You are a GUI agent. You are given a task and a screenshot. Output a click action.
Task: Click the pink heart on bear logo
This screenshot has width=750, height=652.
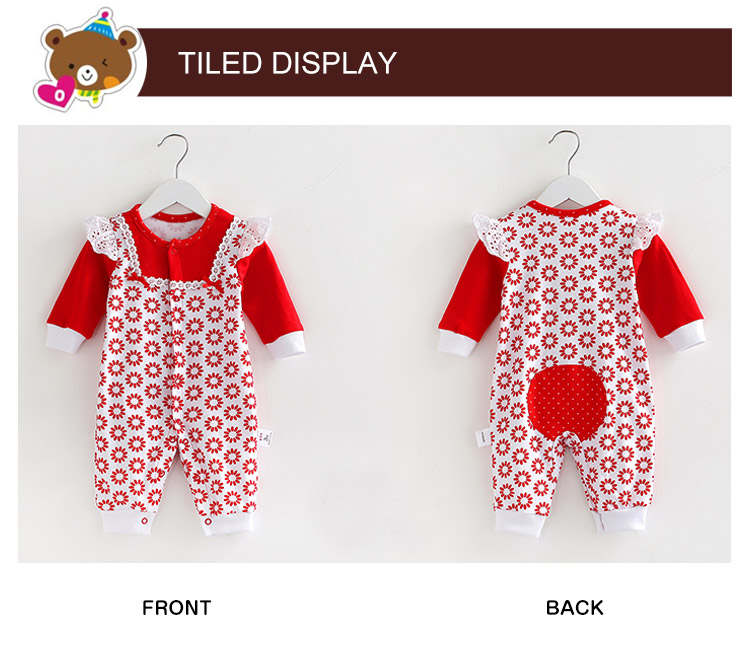click(x=57, y=91)
